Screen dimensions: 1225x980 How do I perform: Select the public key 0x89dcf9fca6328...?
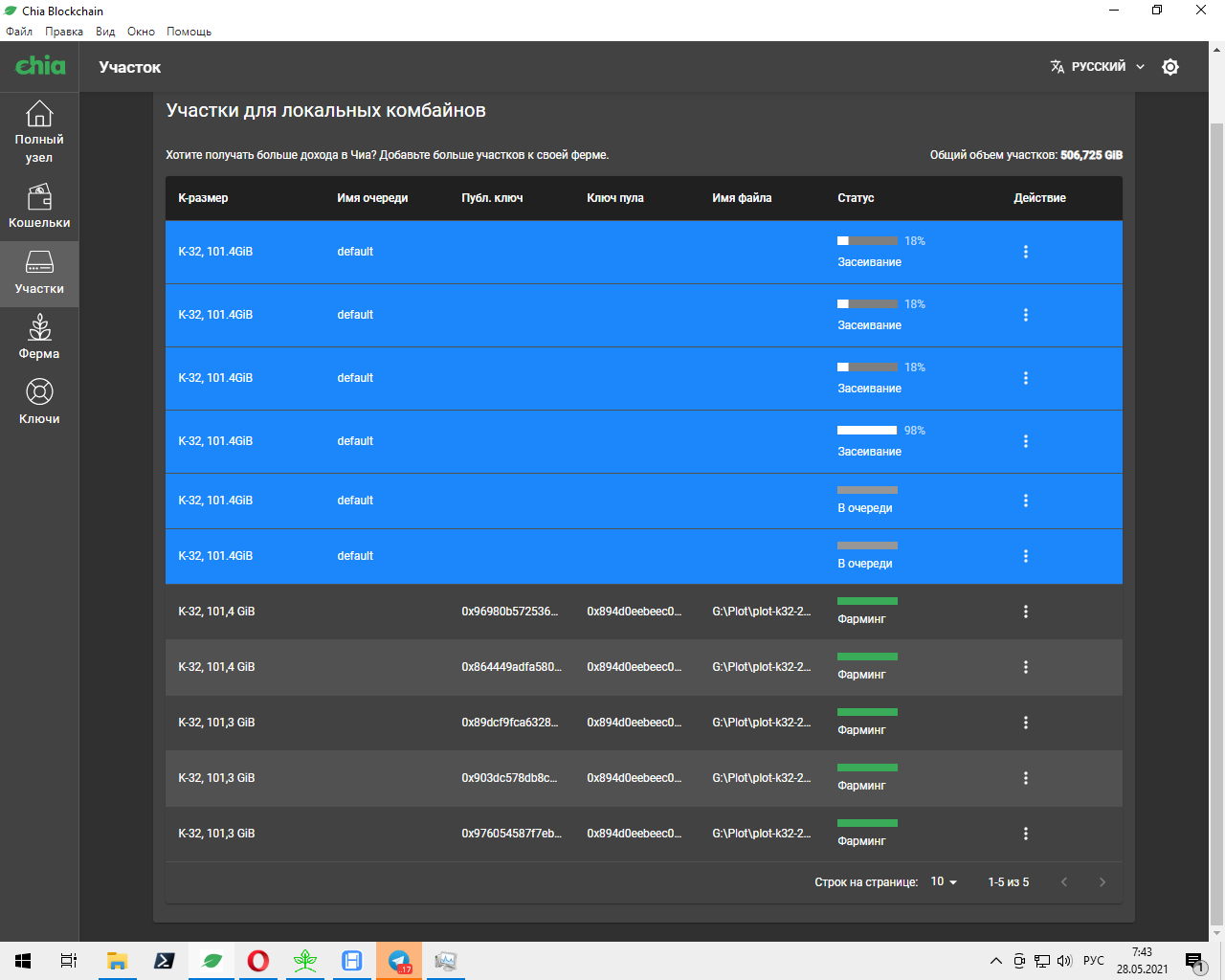[511, 723]
